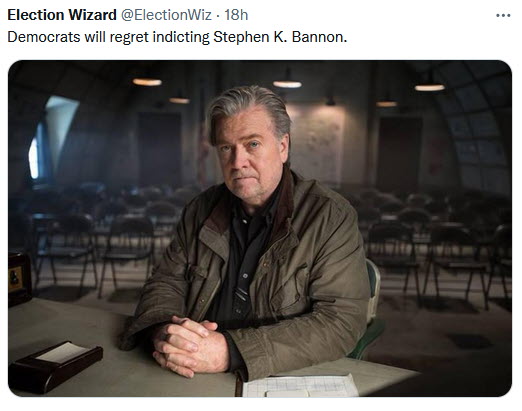
Task: Click the leftmost ceiling lamp in photo
Action: pos(147,82)
